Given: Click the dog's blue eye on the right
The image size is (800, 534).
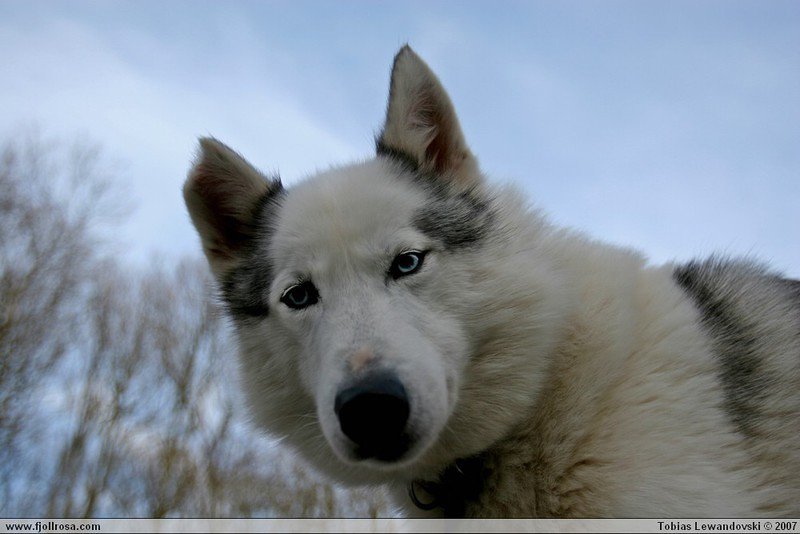Looking at the screenshot, I should click(406, 263).
